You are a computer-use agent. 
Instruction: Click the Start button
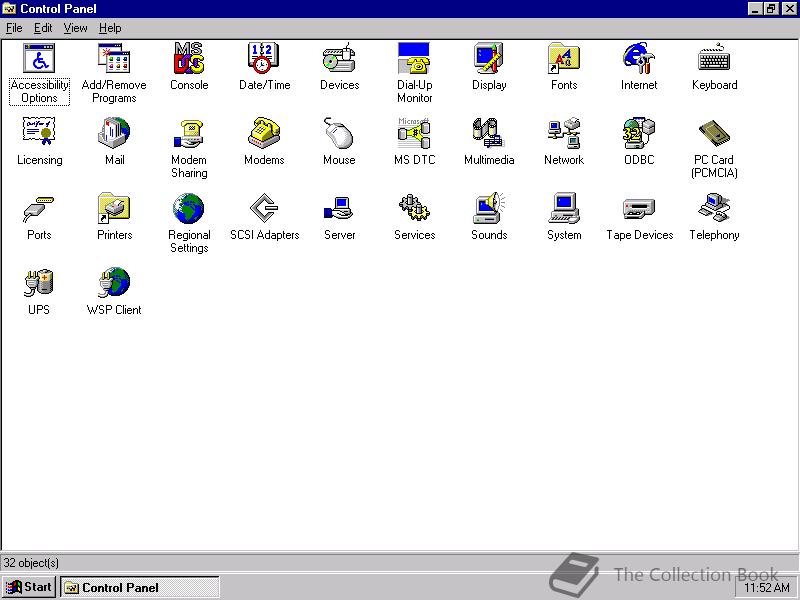(29, 587)
